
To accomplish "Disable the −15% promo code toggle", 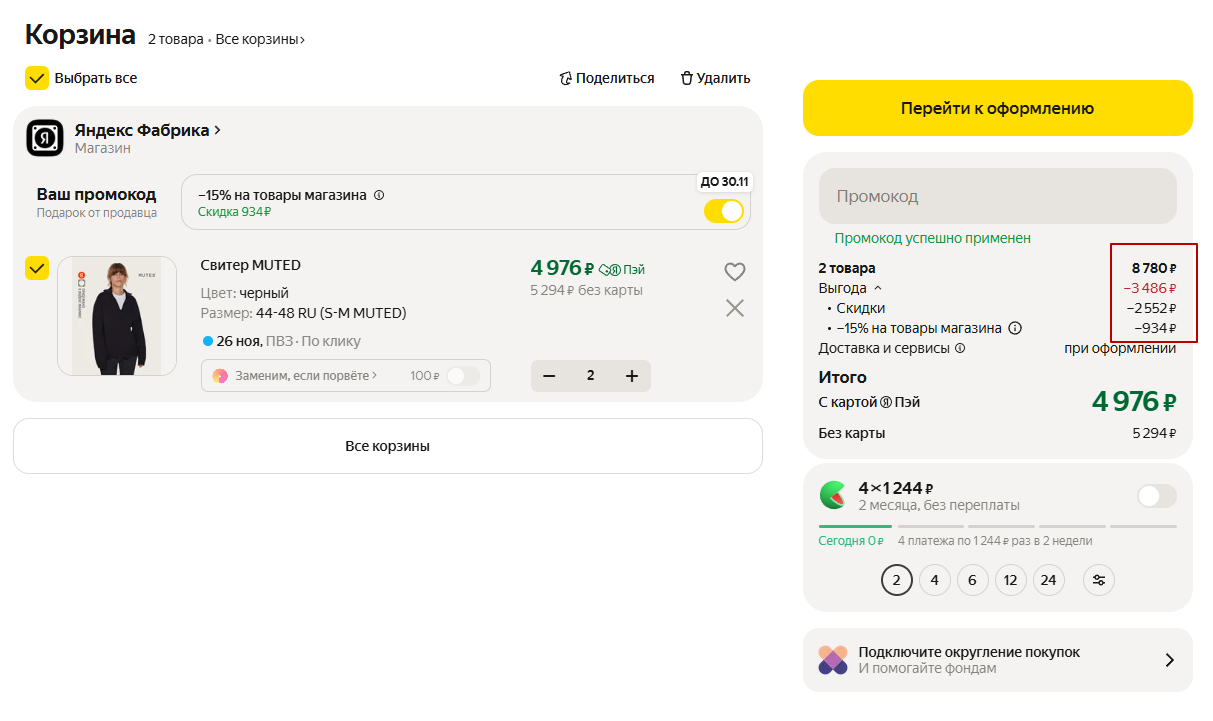I will tap(724, 211).
